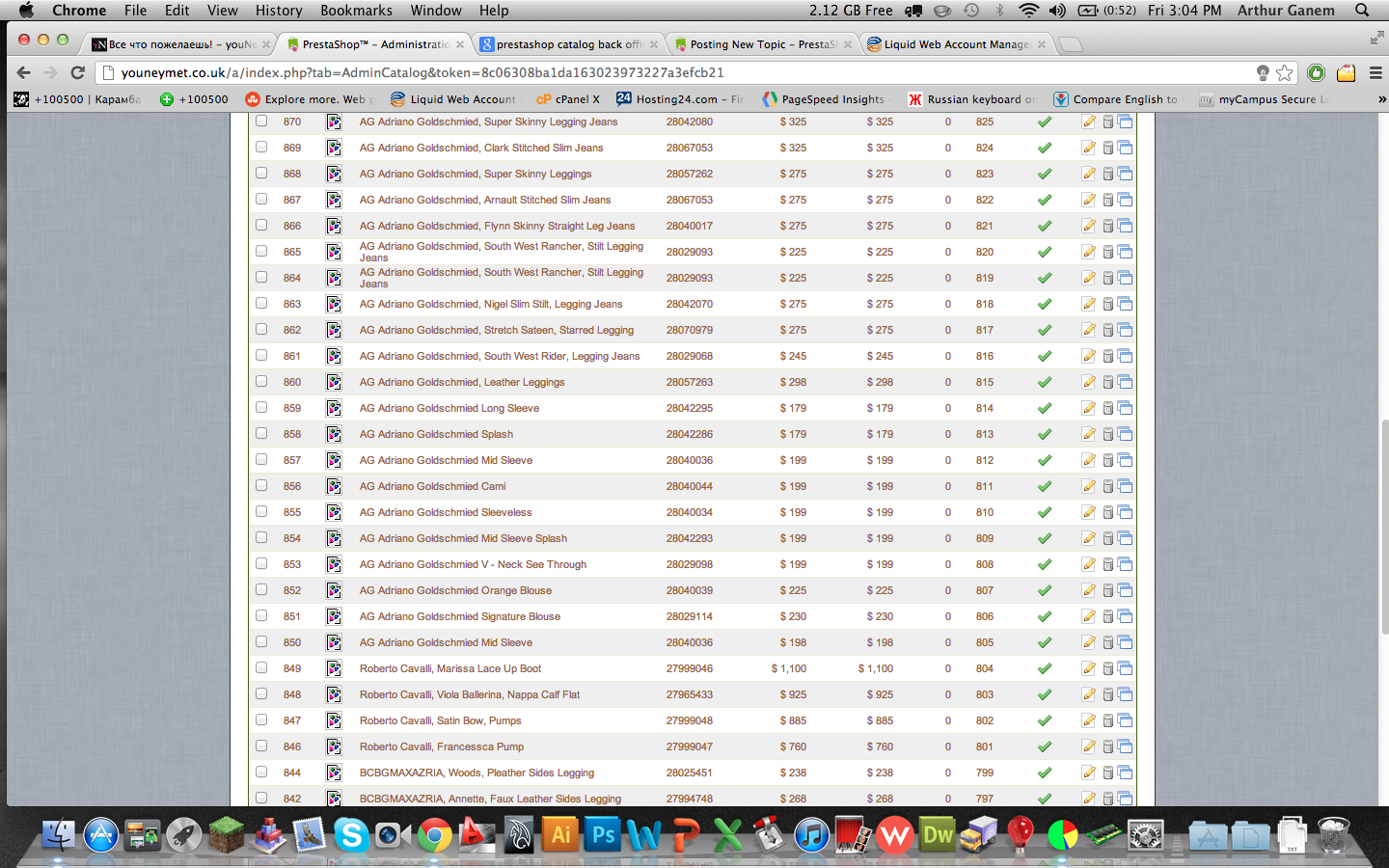
Task: Click the reference 28042295 of product 859
Action: coord(690,408)
